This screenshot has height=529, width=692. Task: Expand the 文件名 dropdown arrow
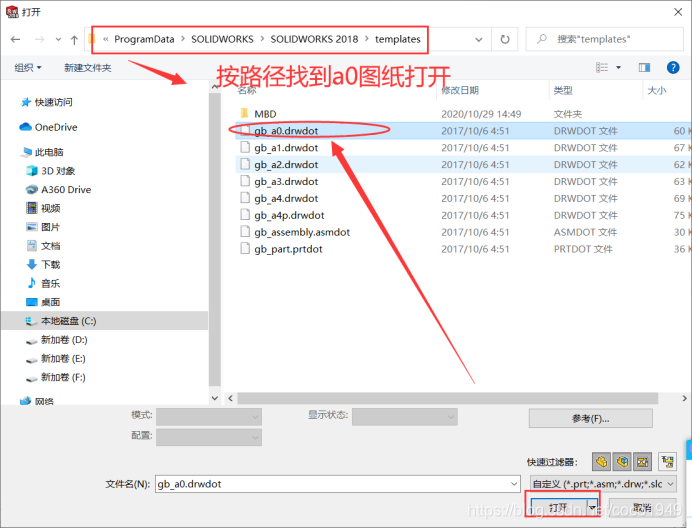[514, 484]
